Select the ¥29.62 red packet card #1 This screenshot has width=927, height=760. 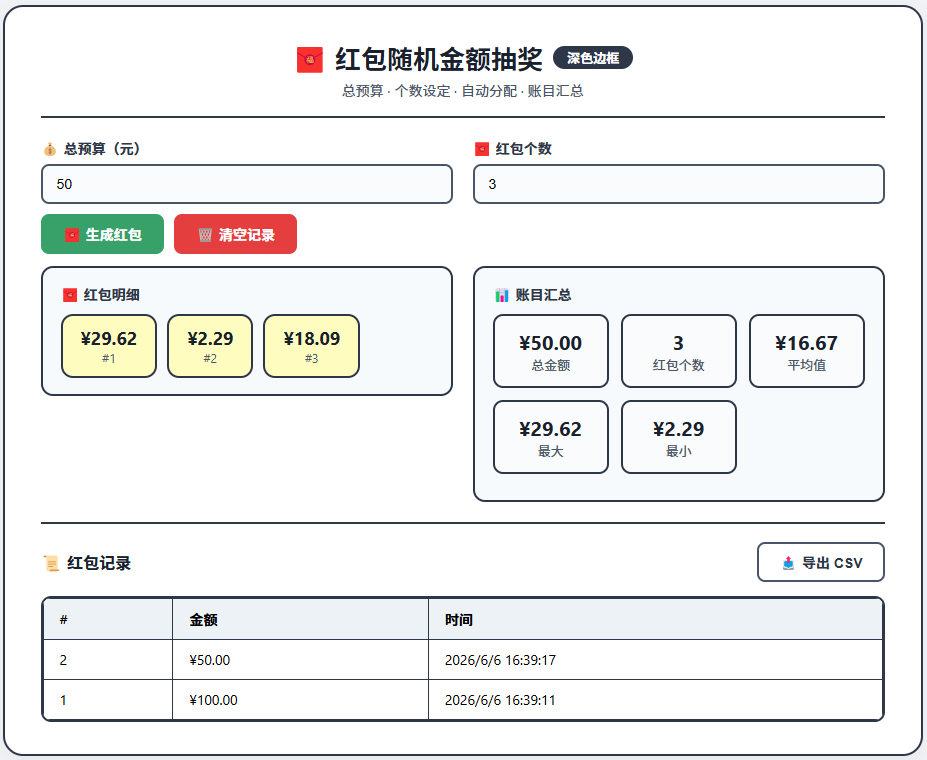tap(109, 346)
